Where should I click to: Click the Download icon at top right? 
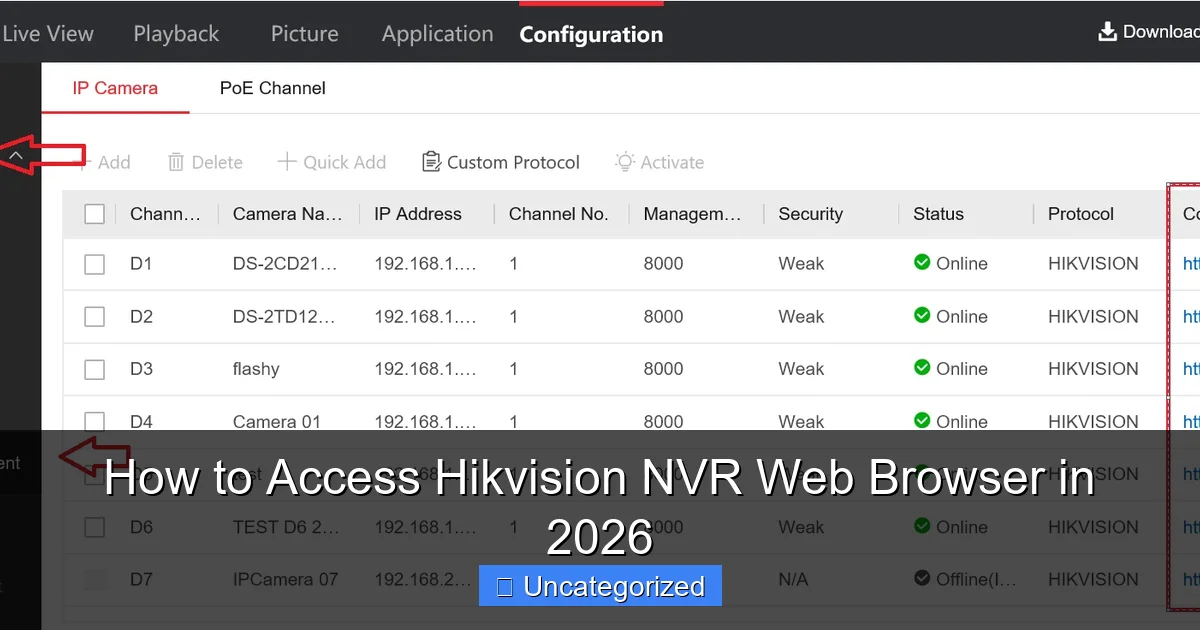(x=1107, y=31)
